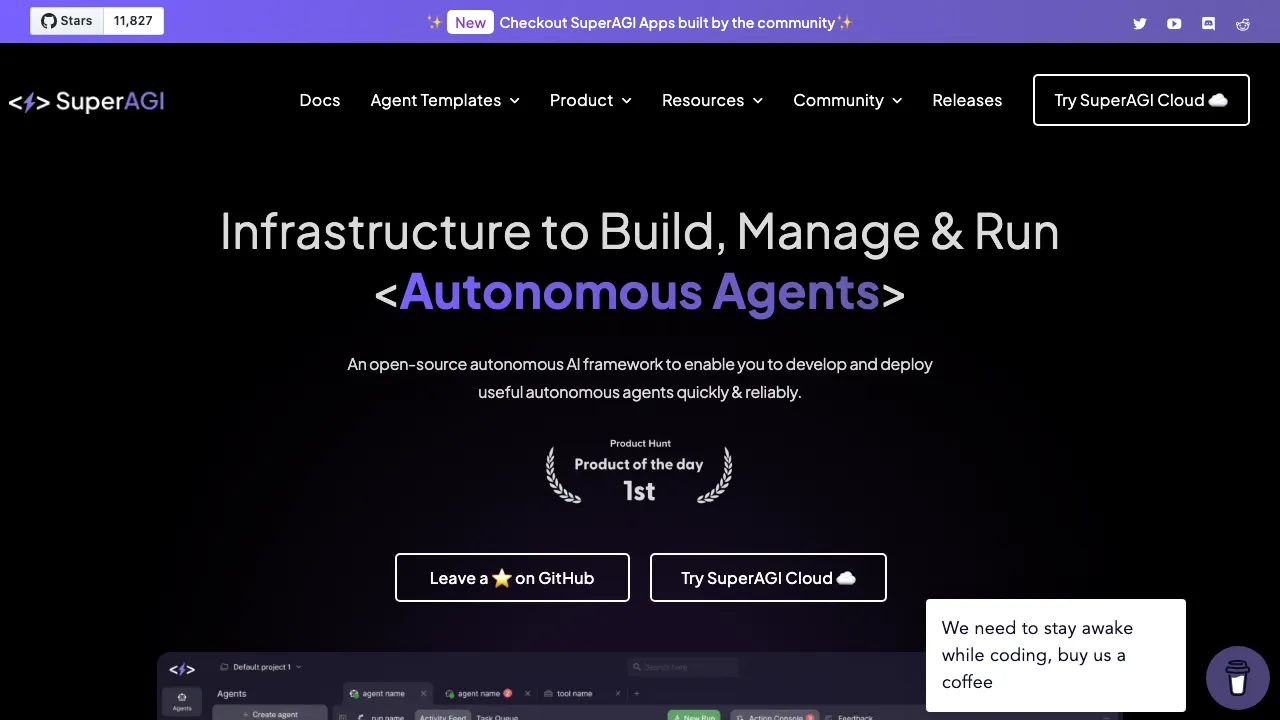The image size is (1280, 720).
Task: Open the YouTube channel icon
Action: [x=1174, y=24]
